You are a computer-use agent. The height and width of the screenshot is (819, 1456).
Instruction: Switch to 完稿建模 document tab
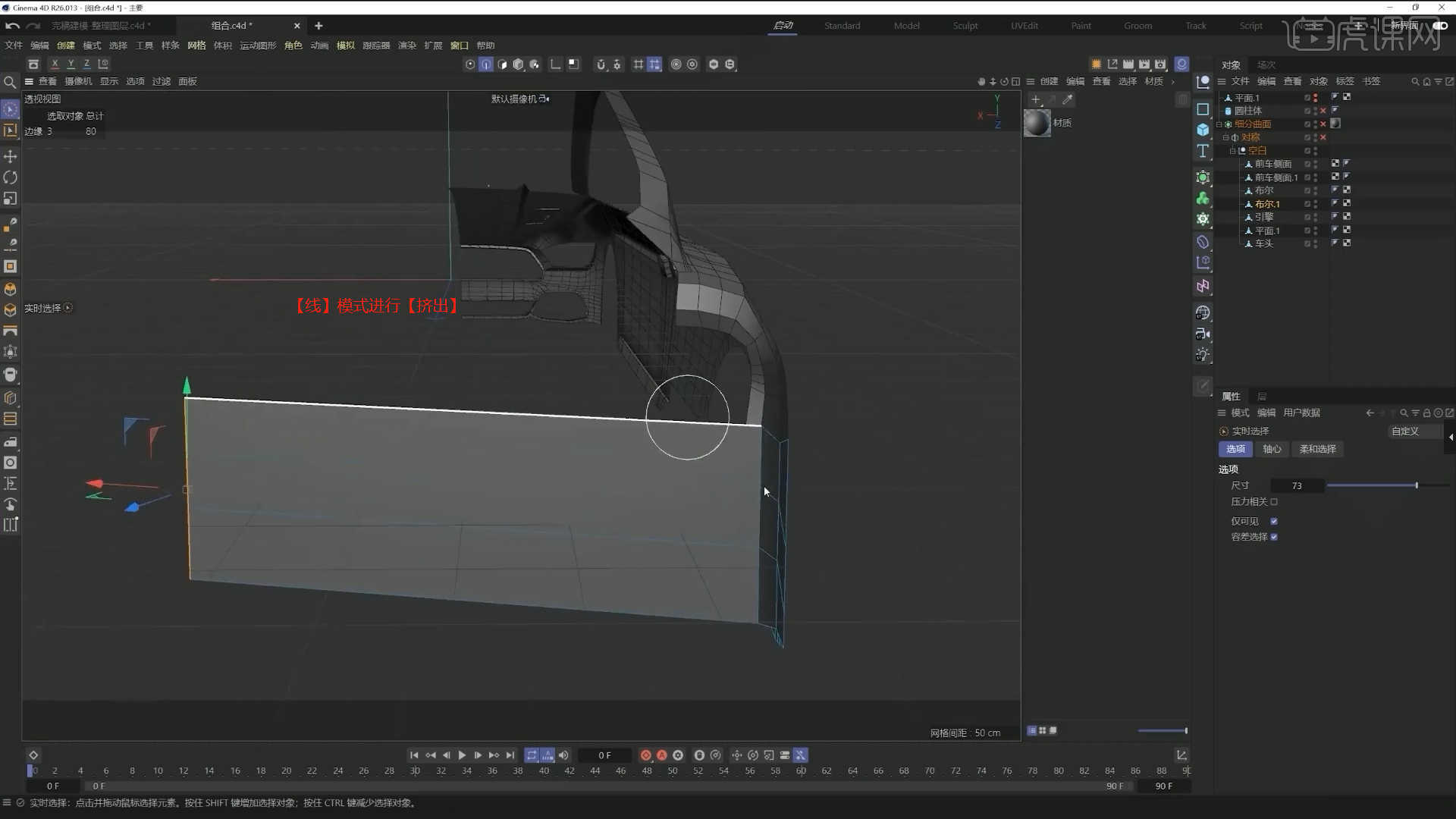(x=101, y=26)
